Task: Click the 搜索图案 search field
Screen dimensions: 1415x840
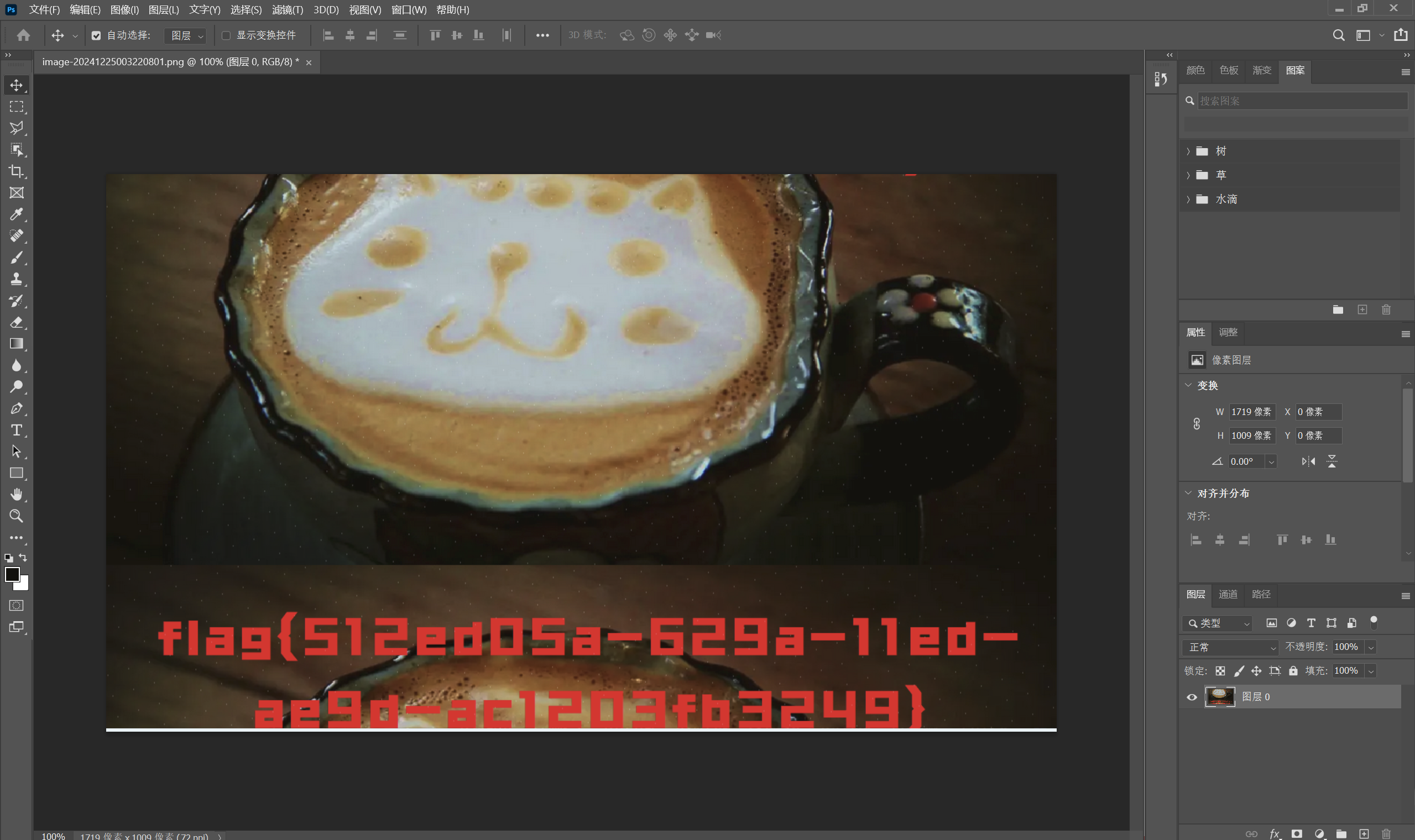Action: pyautogui.click(x=1302, y=101)
